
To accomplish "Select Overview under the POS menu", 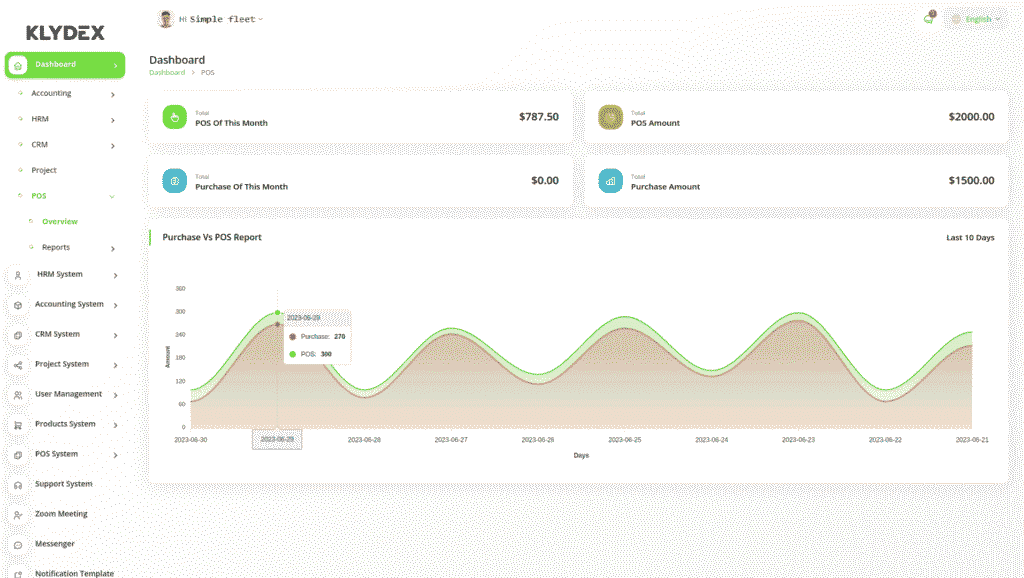I will [x=59, y=222].
